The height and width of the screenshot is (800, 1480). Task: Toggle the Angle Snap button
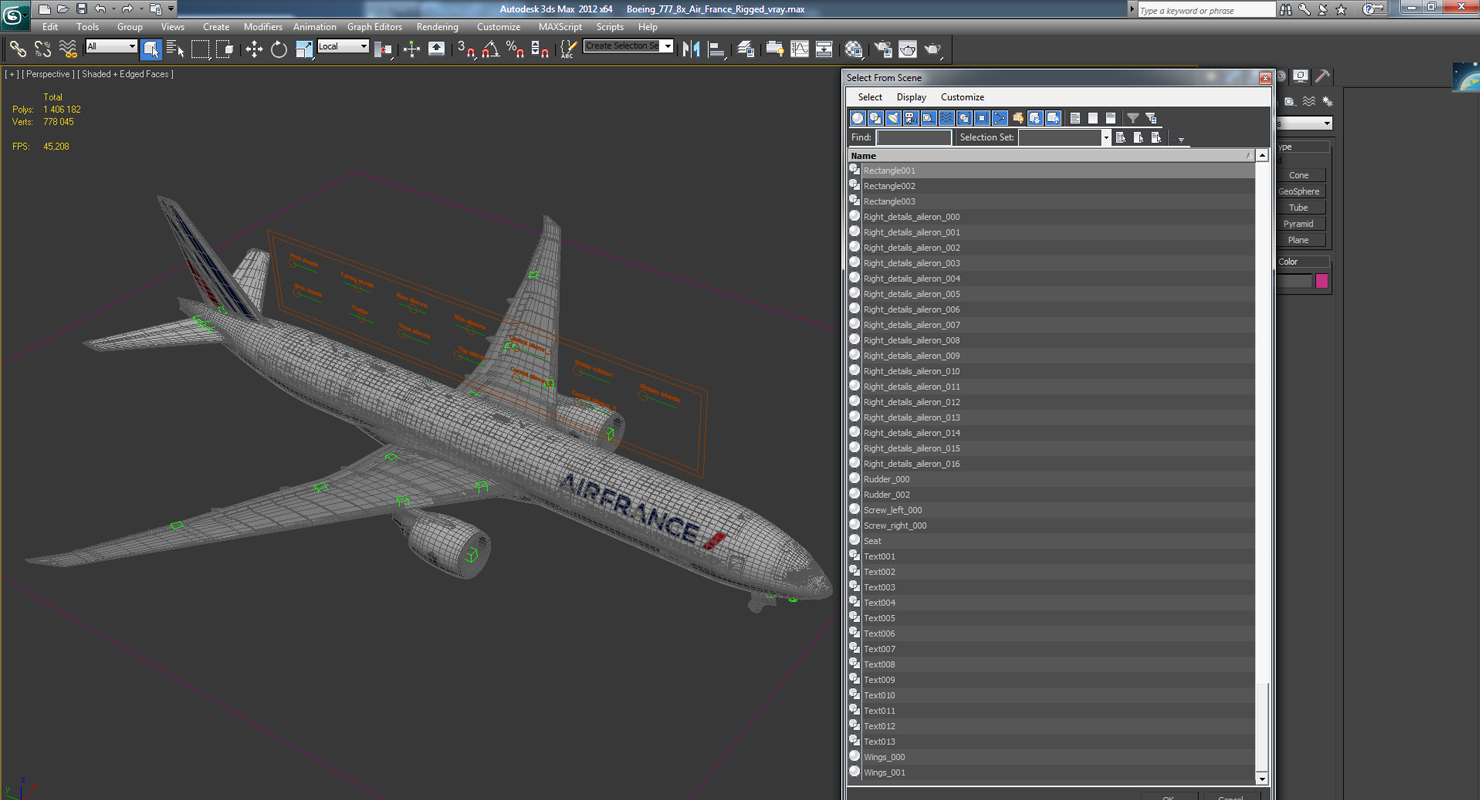click(491, 48)
